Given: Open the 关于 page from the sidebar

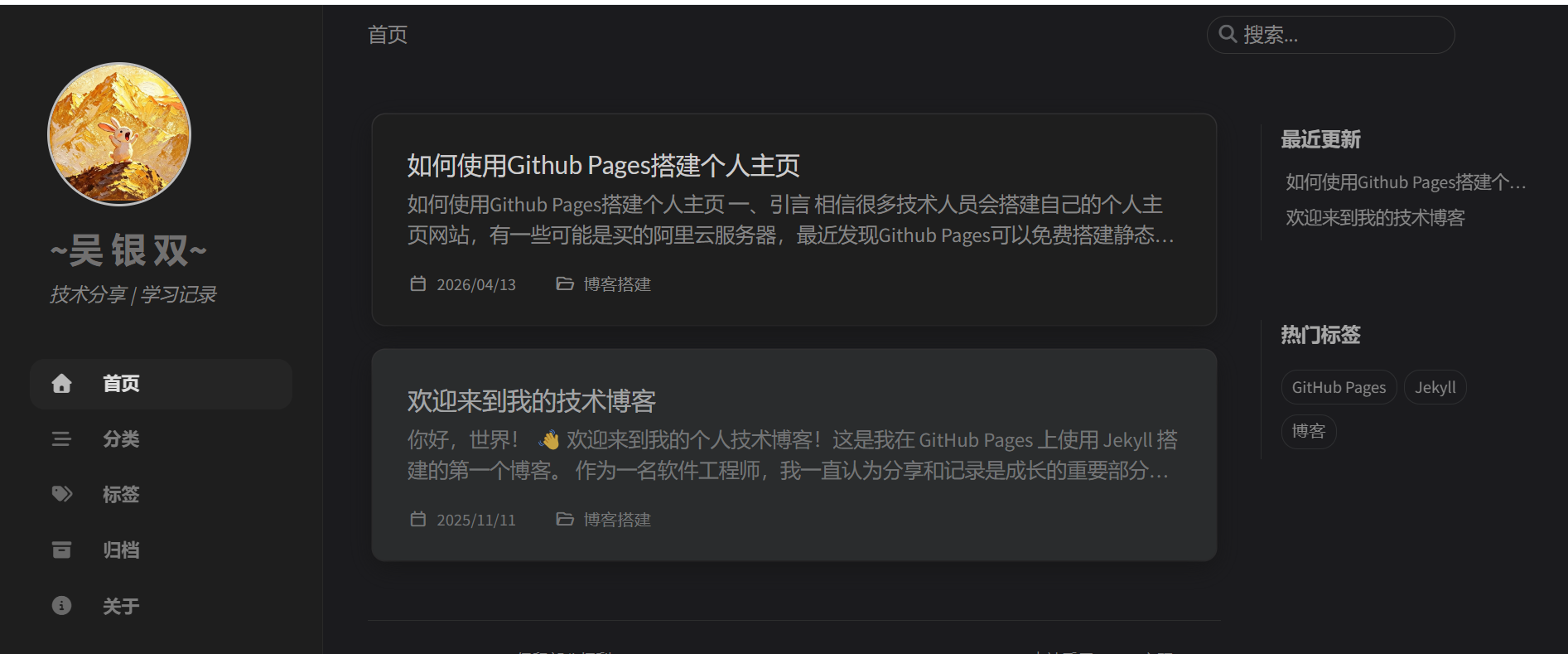Looking at the screenshot, I should click(x=121, y=606).
